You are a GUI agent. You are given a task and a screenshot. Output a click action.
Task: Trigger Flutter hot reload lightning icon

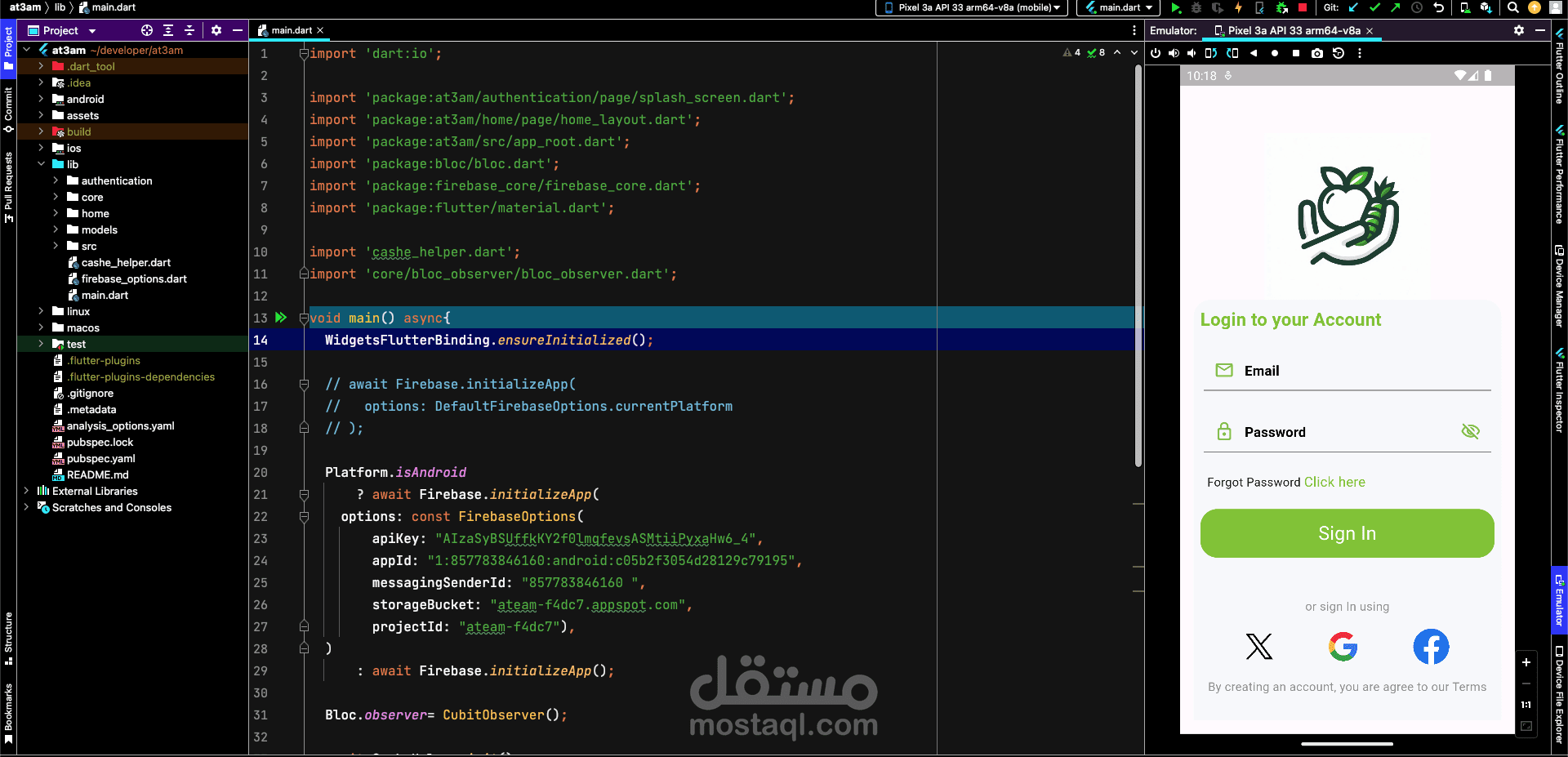point(1239,7)
